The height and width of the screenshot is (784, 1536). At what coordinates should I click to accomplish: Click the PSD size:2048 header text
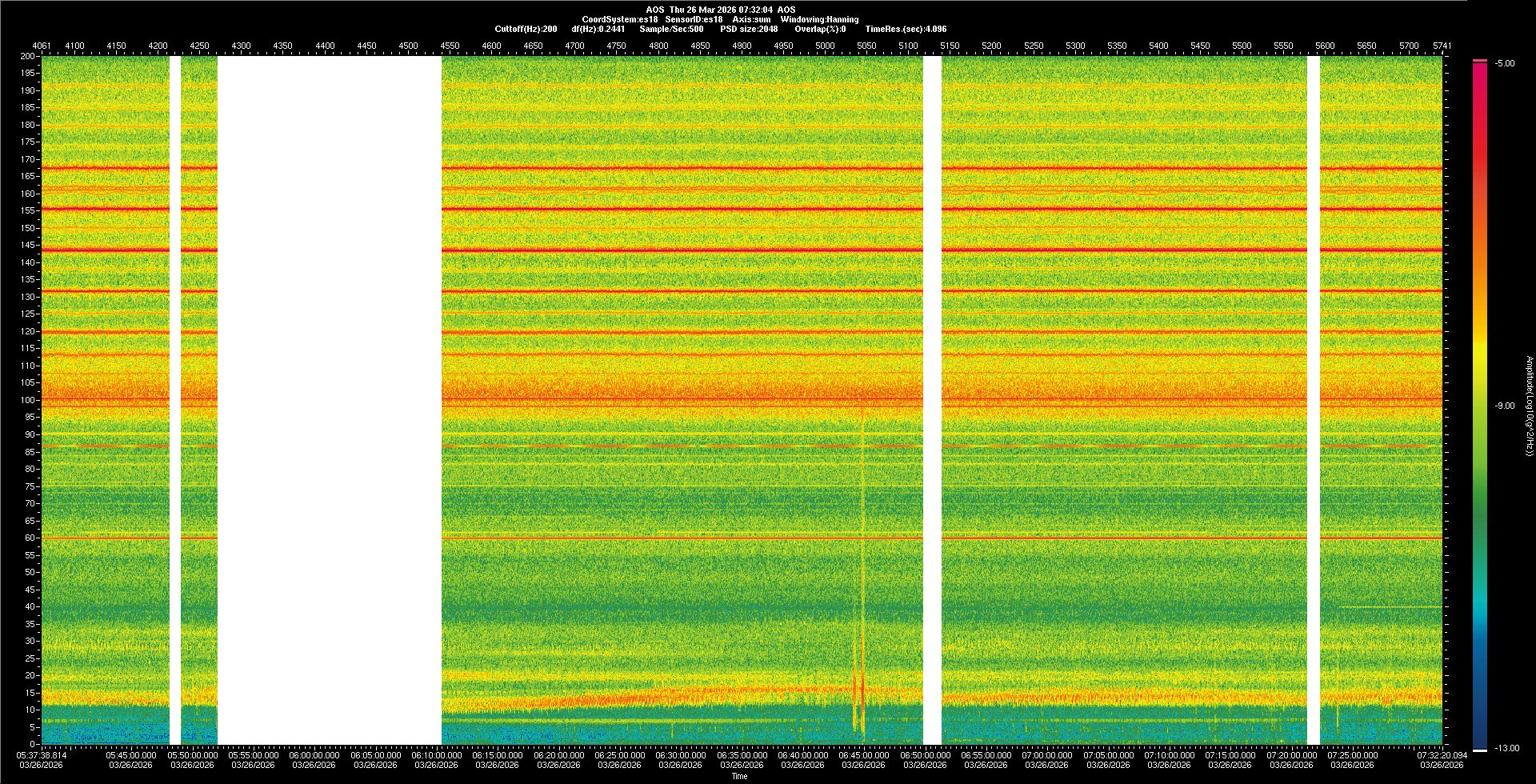click(749, 29)
